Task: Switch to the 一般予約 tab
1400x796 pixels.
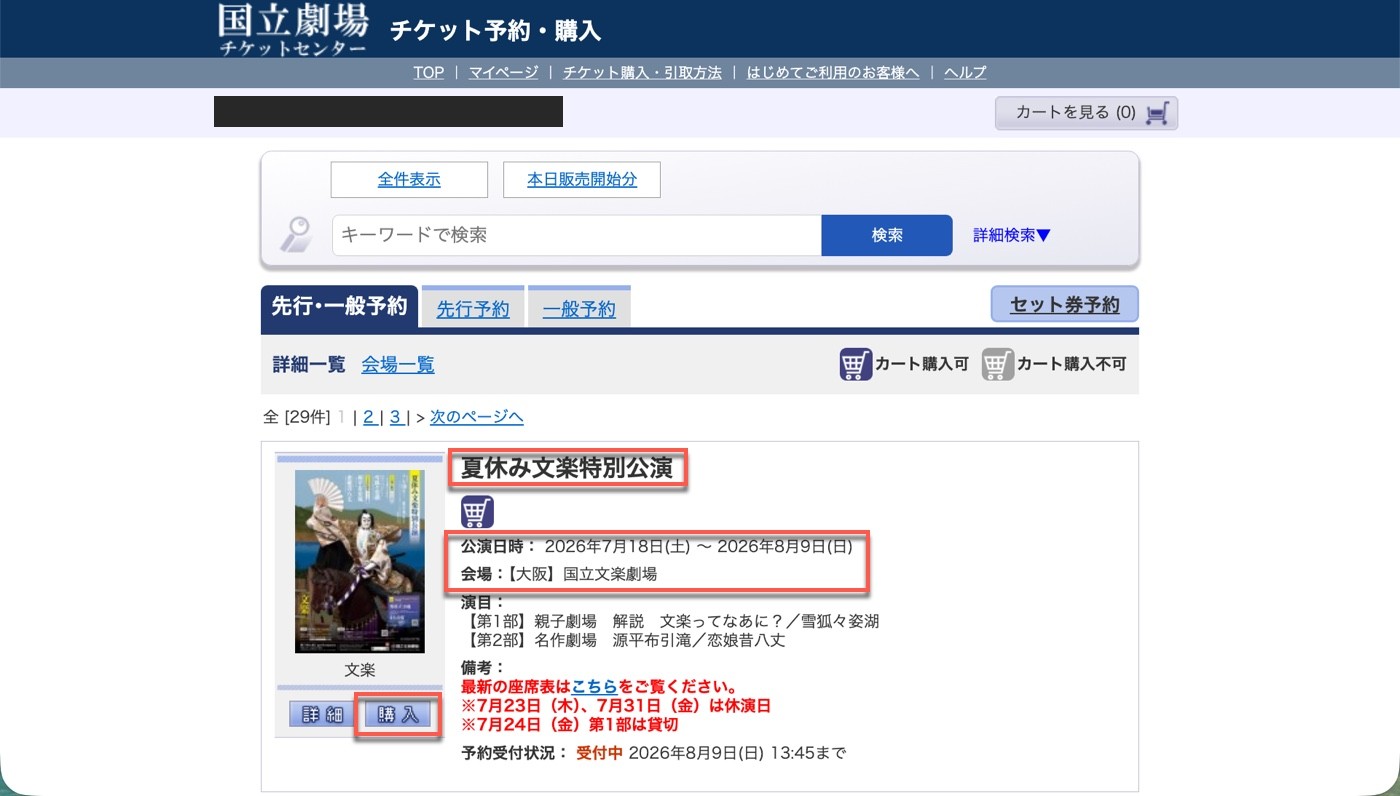Action: coord(579,309)
